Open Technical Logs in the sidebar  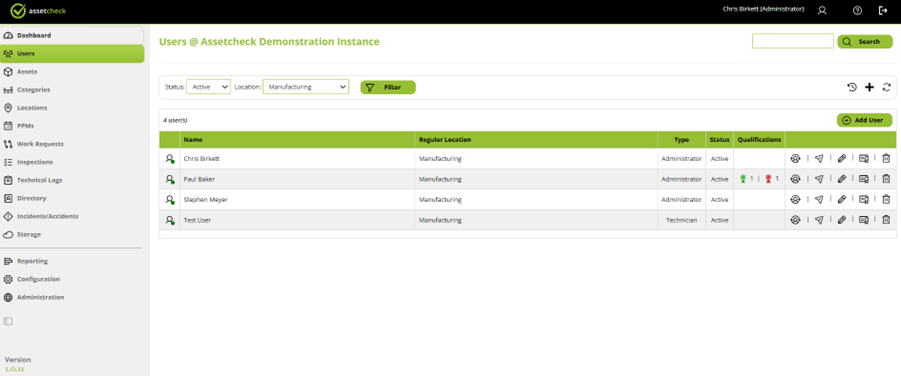tap(72, 180)
